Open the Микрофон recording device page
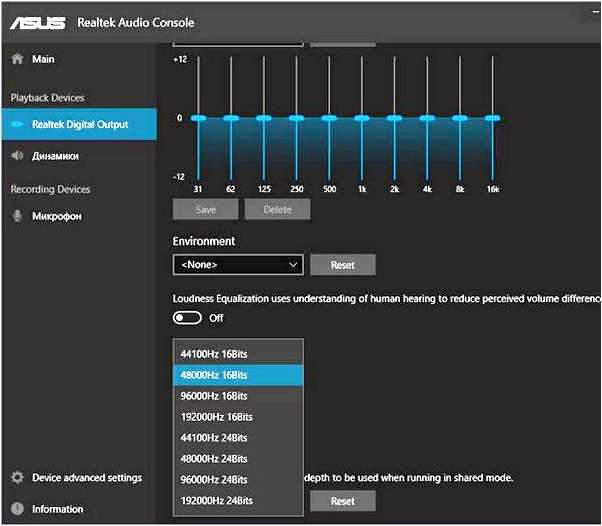Screen dimensions: 602x526 coord(79,216)
